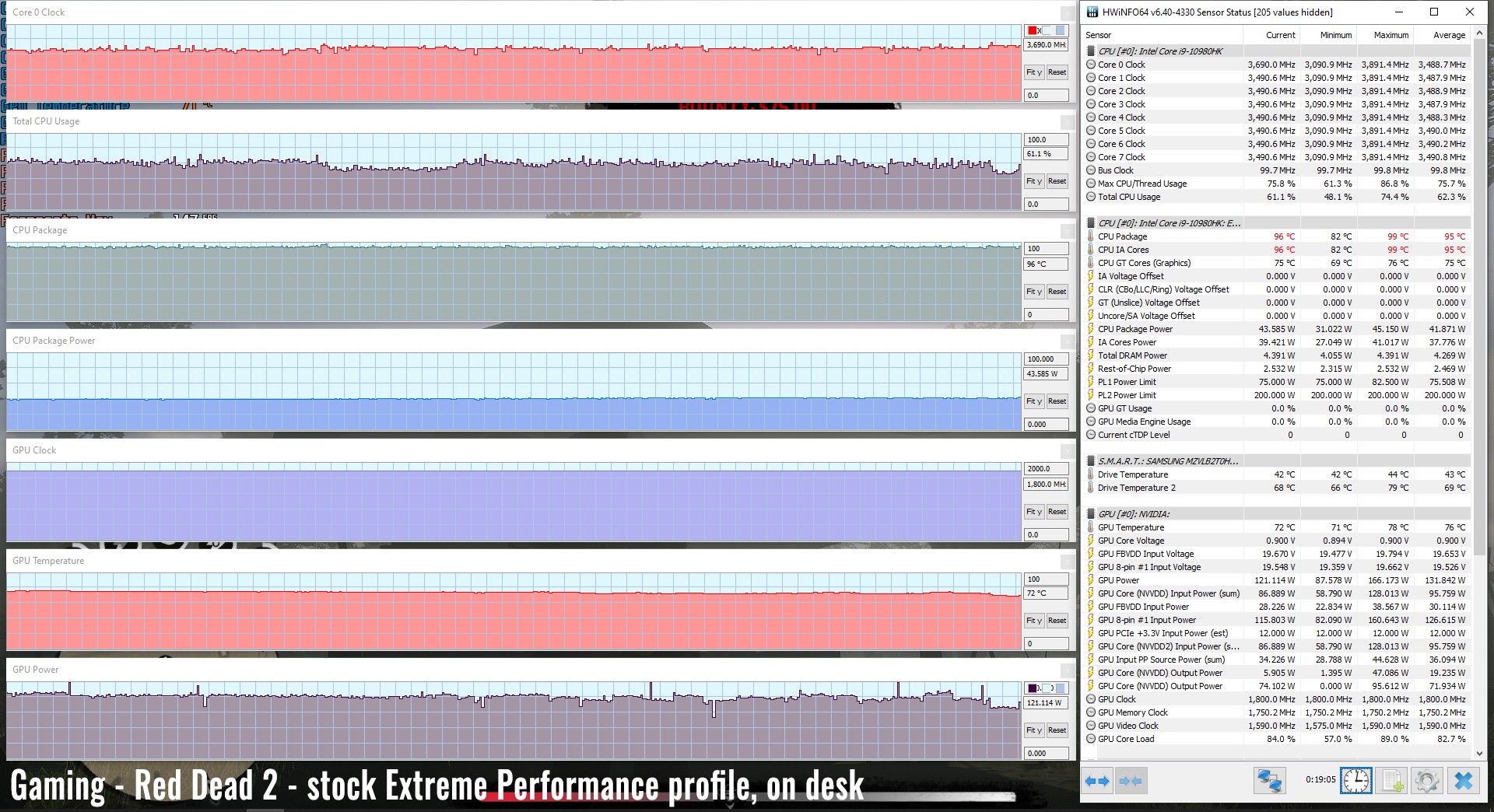Open sensor settings gear icon
This screenshot has height=812, width=1494.
point(1427,781)
